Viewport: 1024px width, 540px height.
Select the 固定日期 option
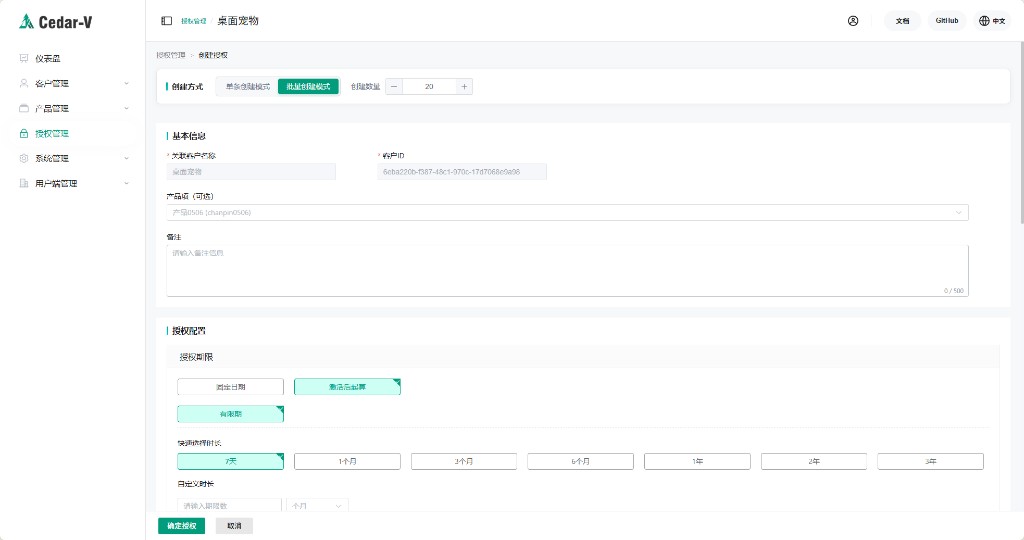click(x=231, y=387)
